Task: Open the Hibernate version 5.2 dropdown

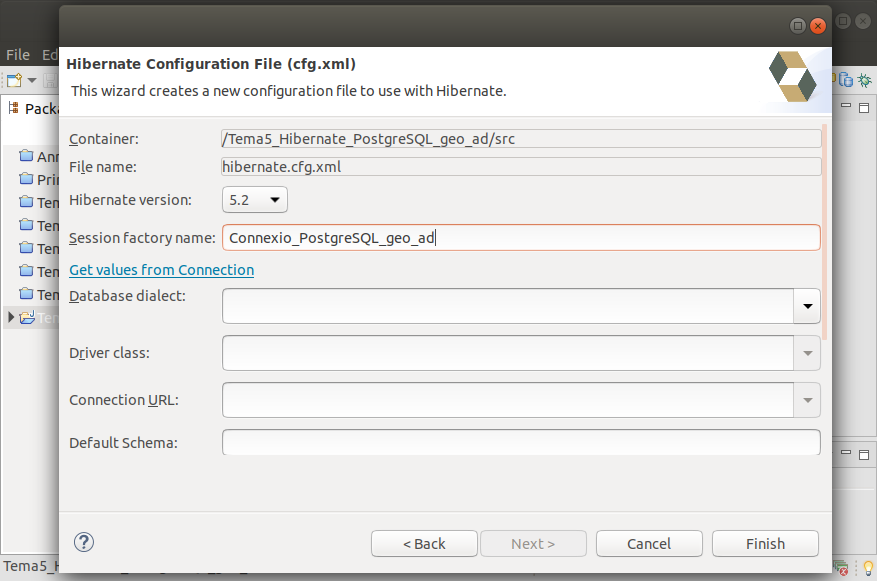Action: click(255, 200)
